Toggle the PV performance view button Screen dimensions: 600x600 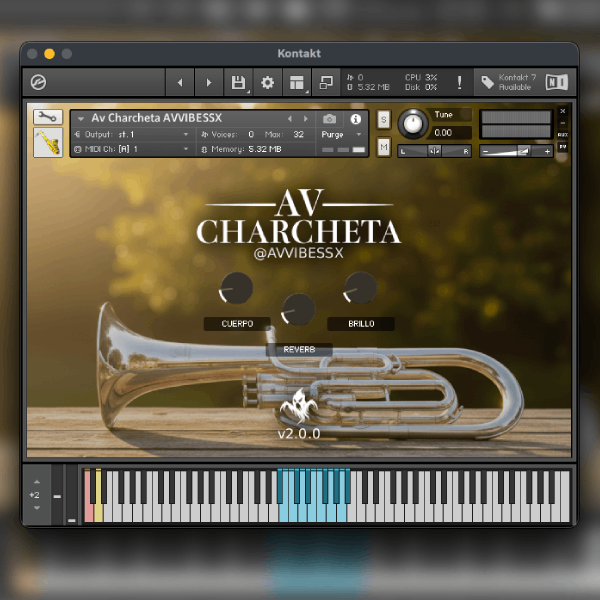562,146
